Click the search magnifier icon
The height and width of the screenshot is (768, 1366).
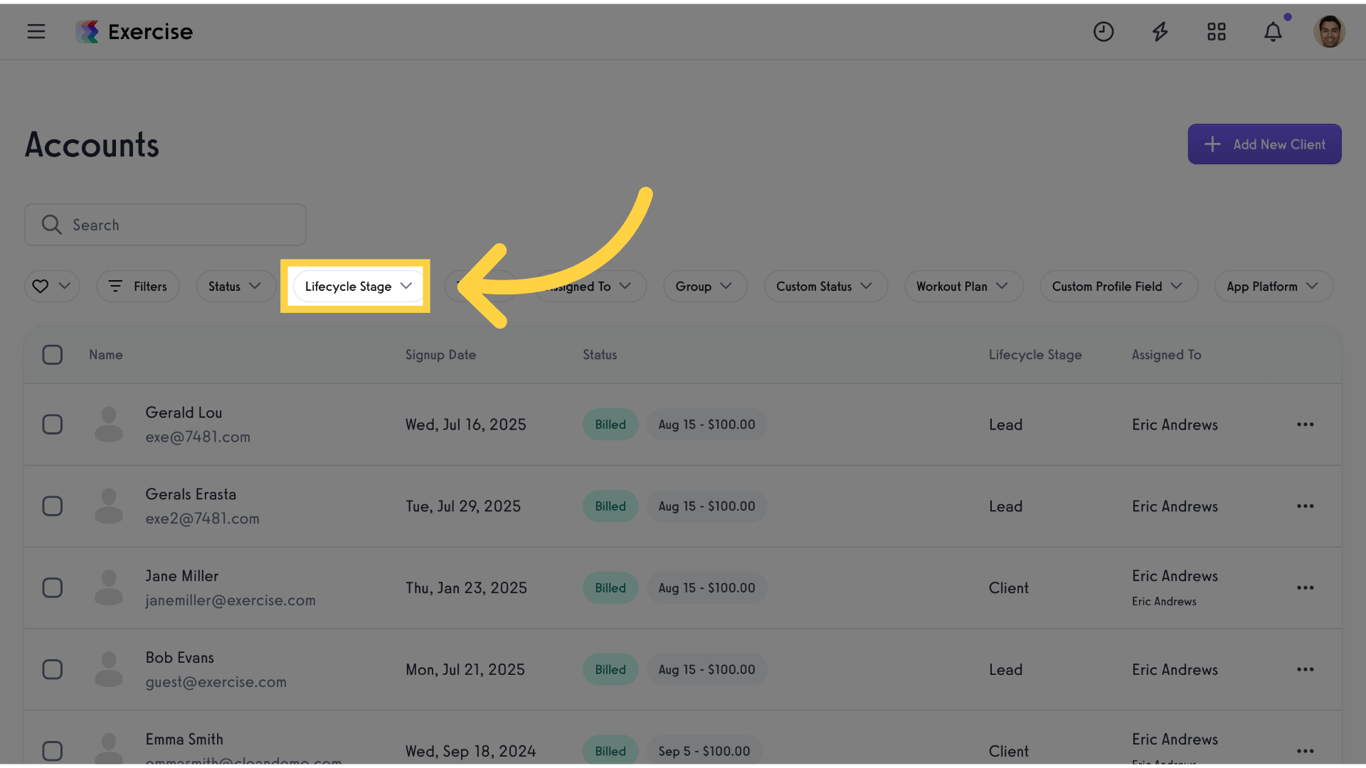tap(52, 225)
